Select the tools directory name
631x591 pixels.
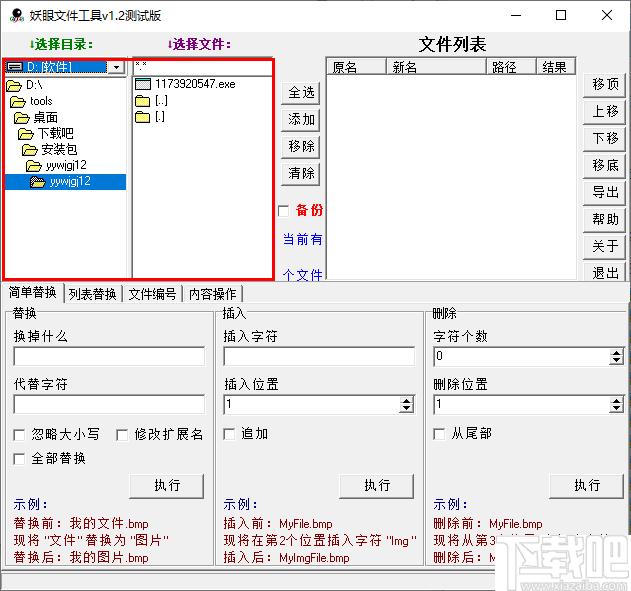[x=41, y=101]
